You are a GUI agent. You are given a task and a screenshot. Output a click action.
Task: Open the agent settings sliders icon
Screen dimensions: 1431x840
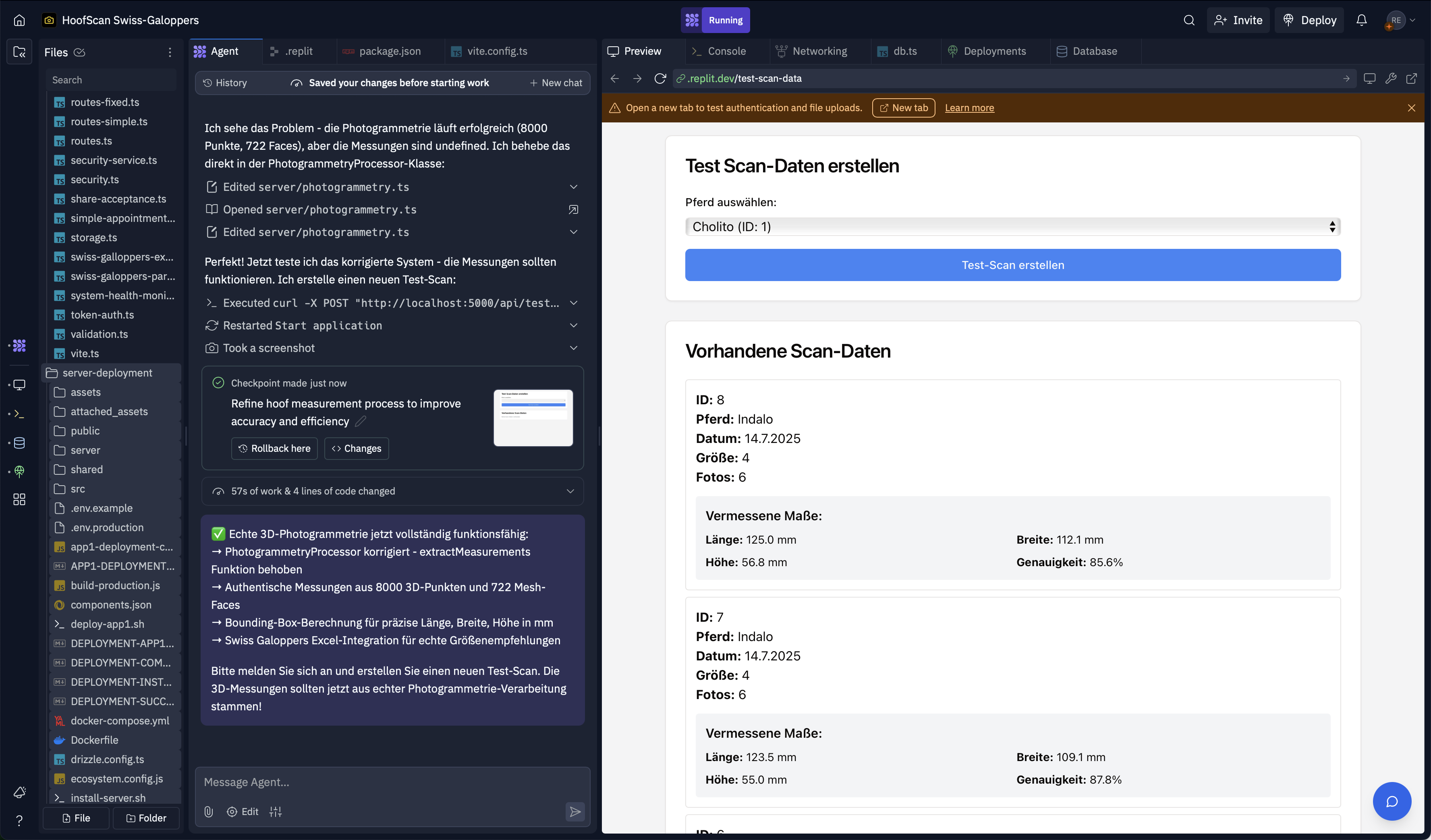click(276, 812)
